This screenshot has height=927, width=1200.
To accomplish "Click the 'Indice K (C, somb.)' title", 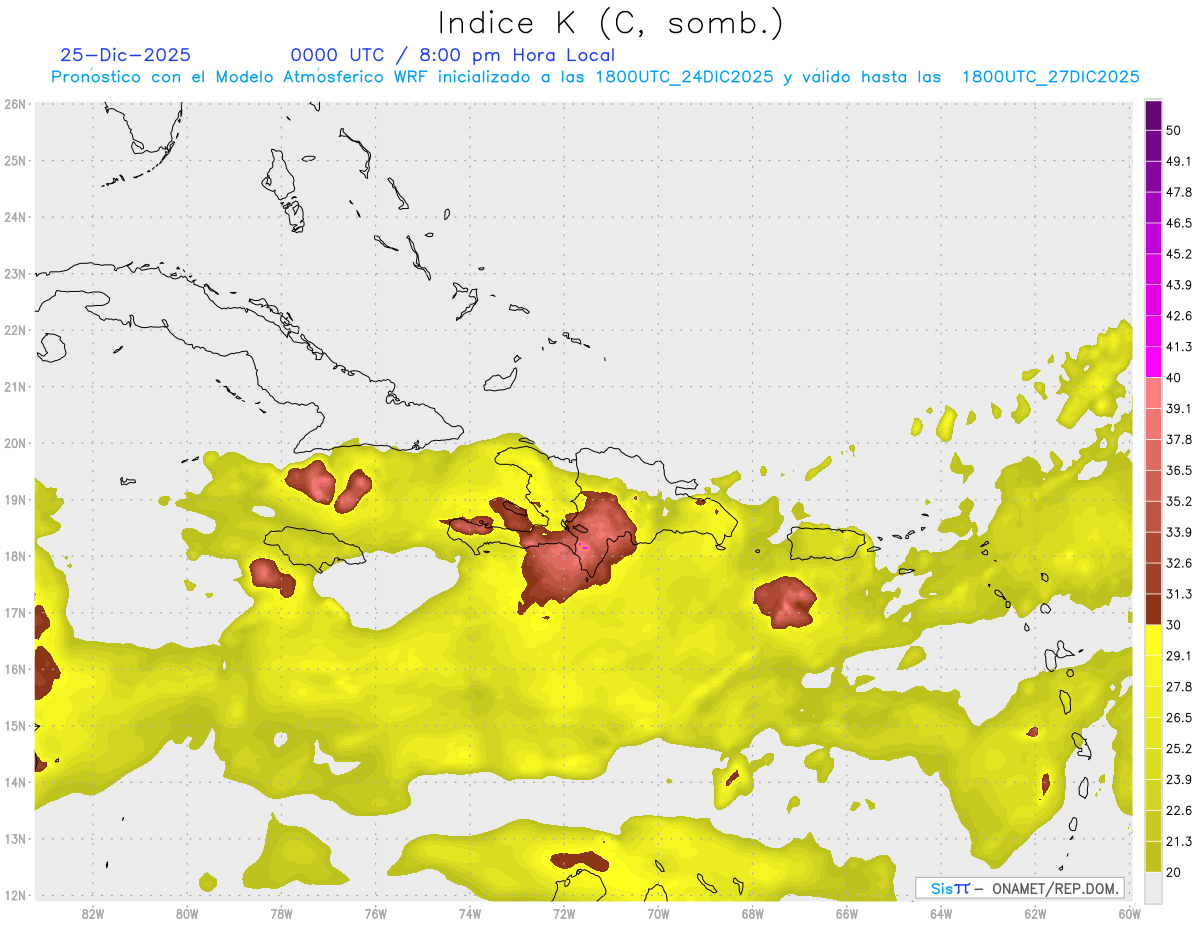I will coord(611,23).
